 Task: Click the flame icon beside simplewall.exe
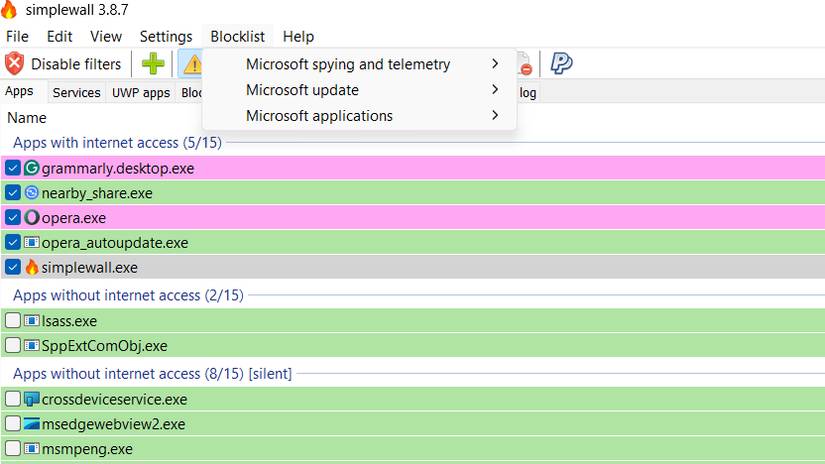pyautogui.click(x=32, y=267)
